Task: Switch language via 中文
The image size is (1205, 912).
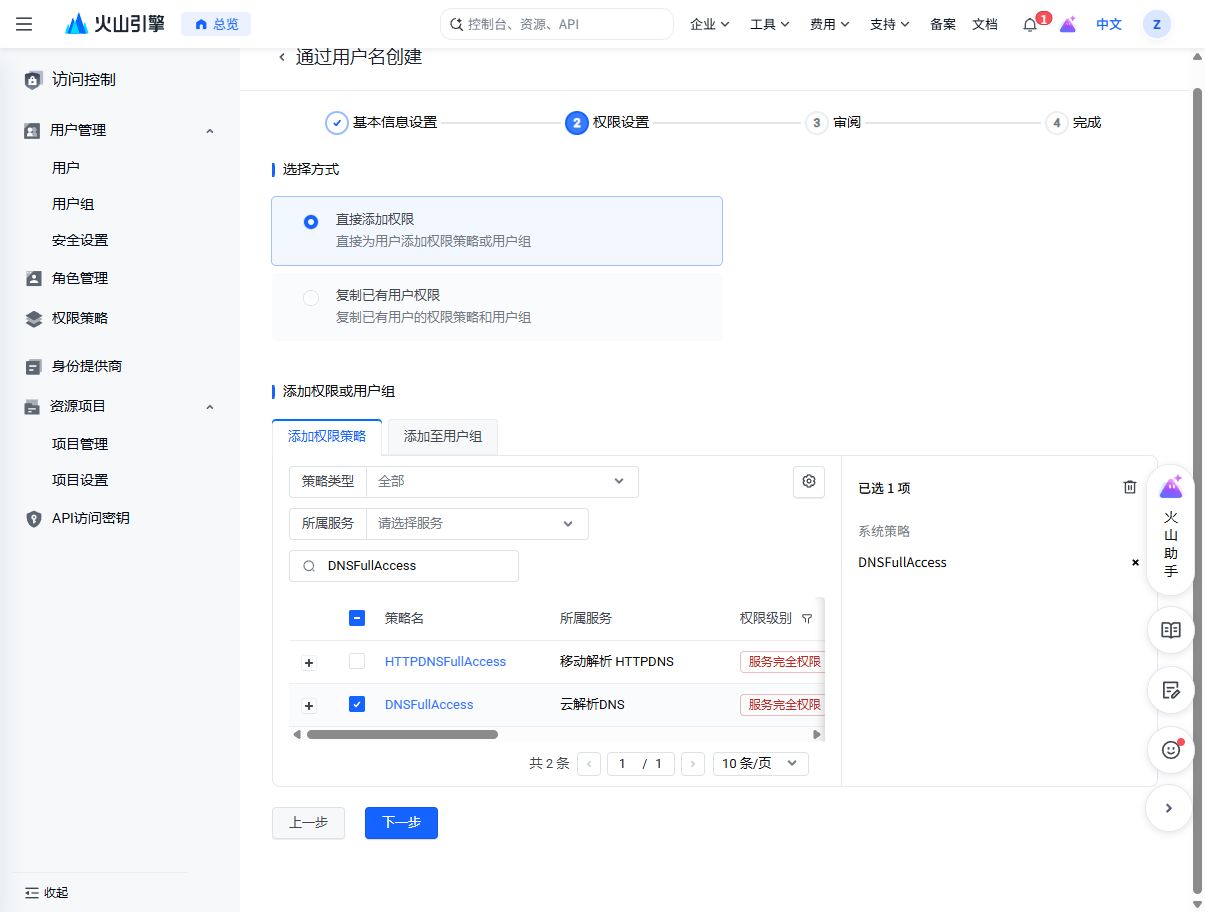Action: click(x=1109, y=24)
